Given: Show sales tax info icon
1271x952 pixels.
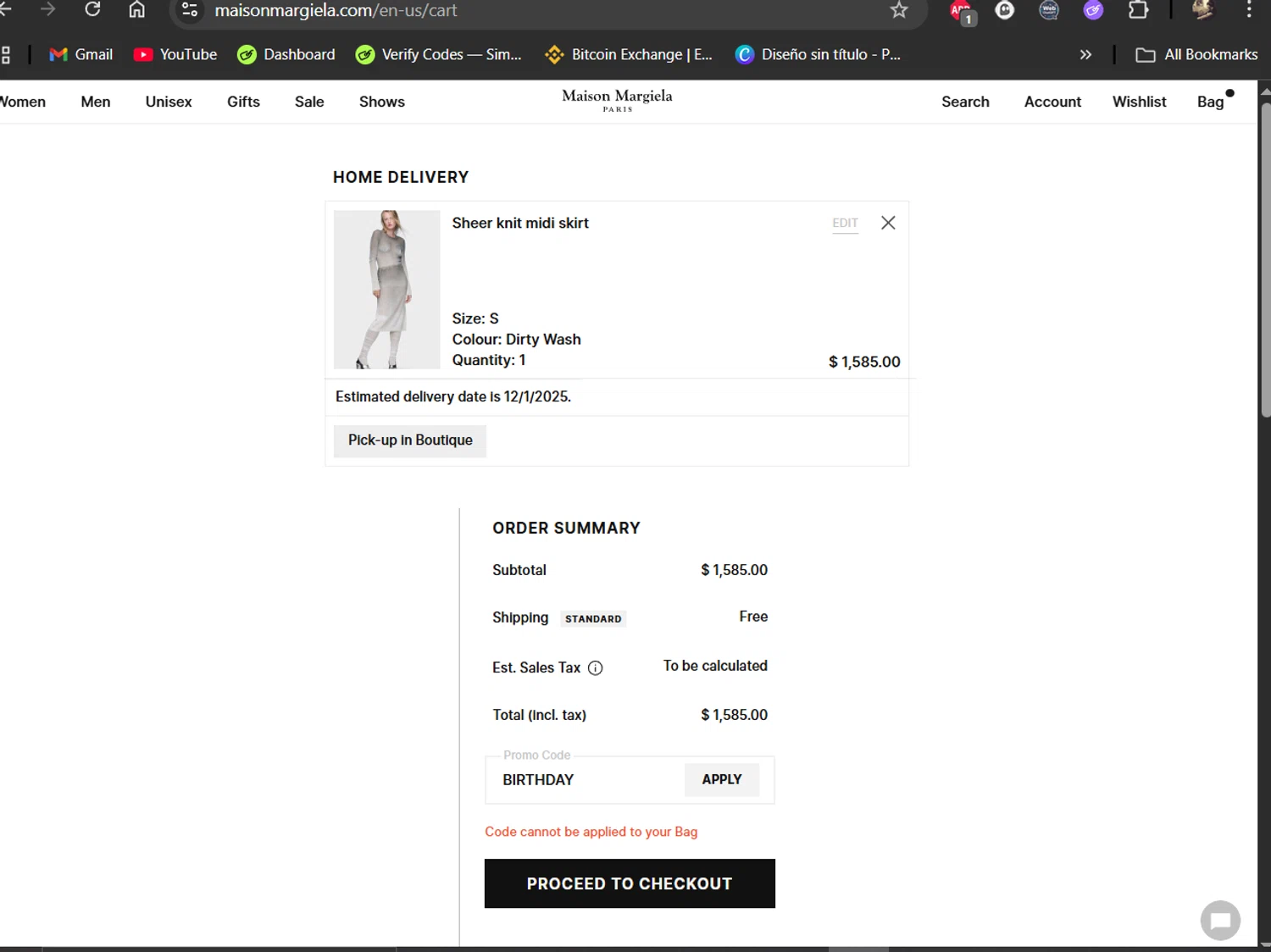Looking at the screenshot, I should (x=596, y=667).
